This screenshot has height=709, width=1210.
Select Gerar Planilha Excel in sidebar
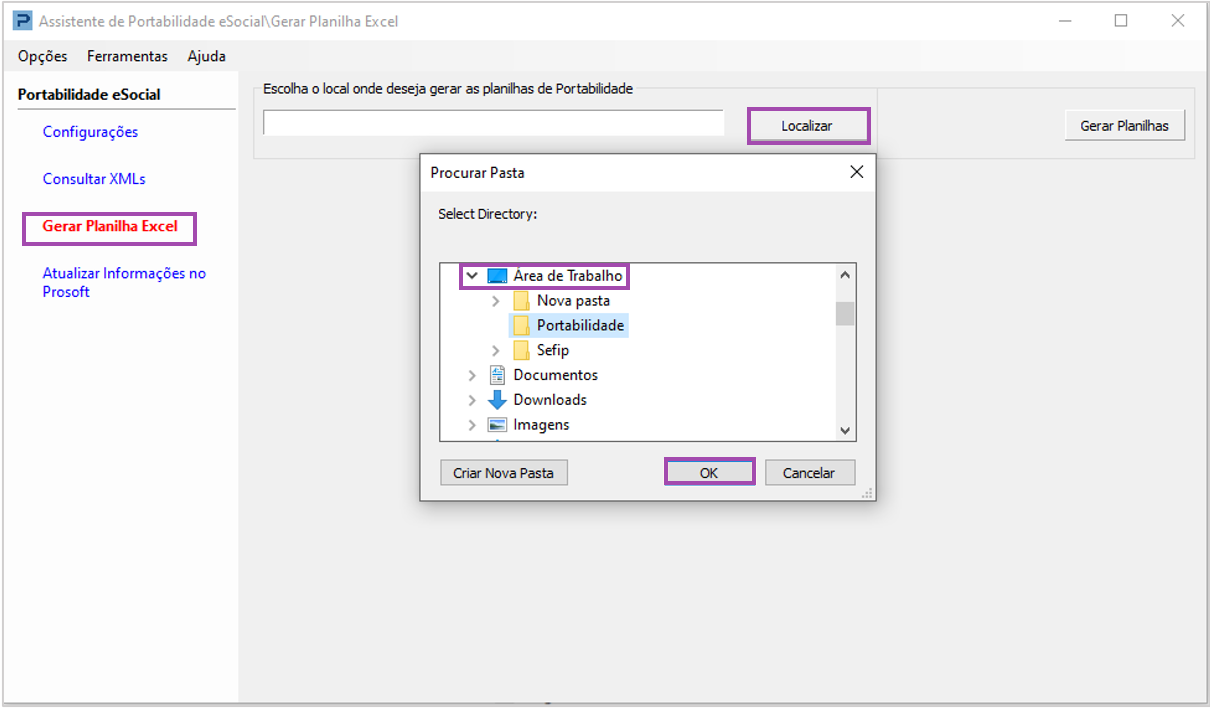coord(110,226)
